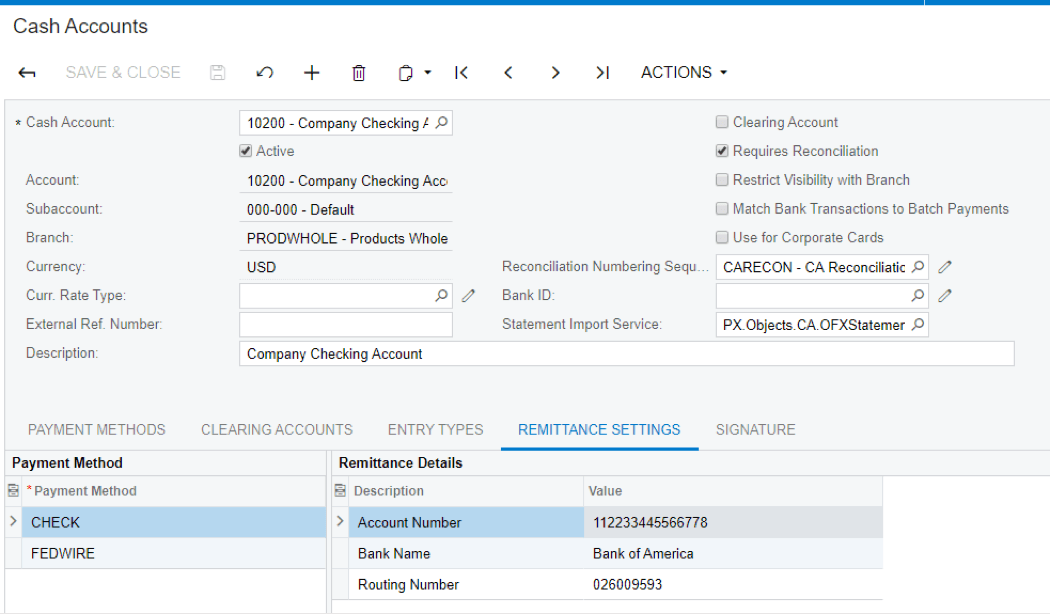The width and height of the screenshot is (1050, 614).
Task: Open Statement Import Service lookup magnifier
Action: click(918, 324)
